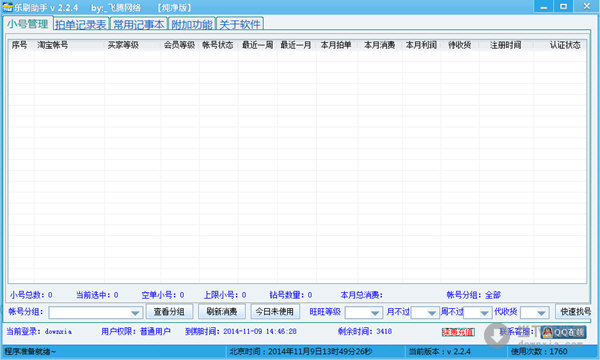Click the 本月消费 column header
This screenshot has width=600, height=360.
click(x=380, y=45)
